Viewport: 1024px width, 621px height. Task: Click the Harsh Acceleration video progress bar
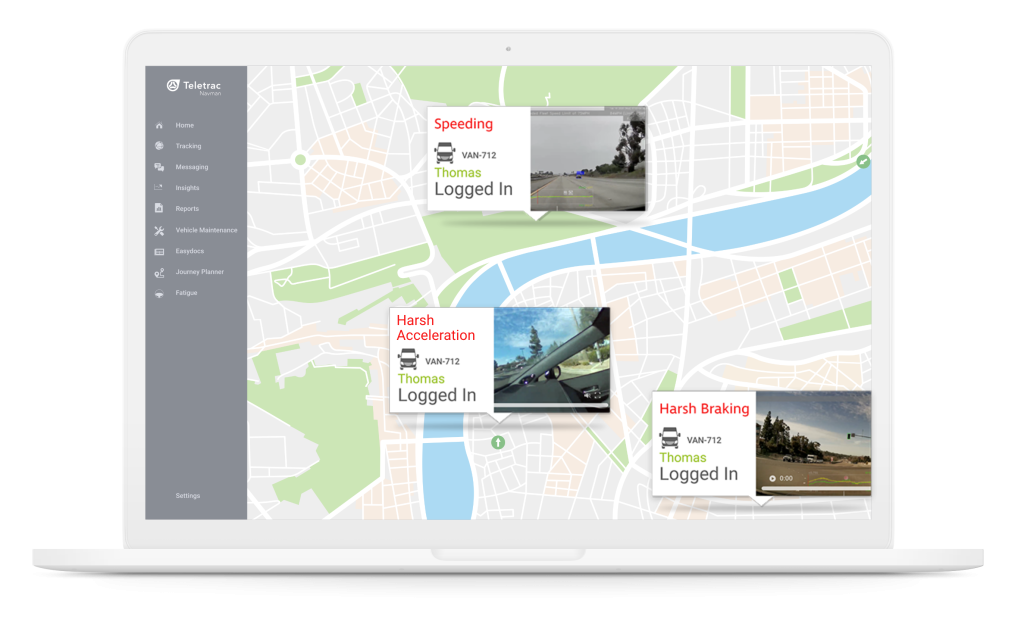551,406
